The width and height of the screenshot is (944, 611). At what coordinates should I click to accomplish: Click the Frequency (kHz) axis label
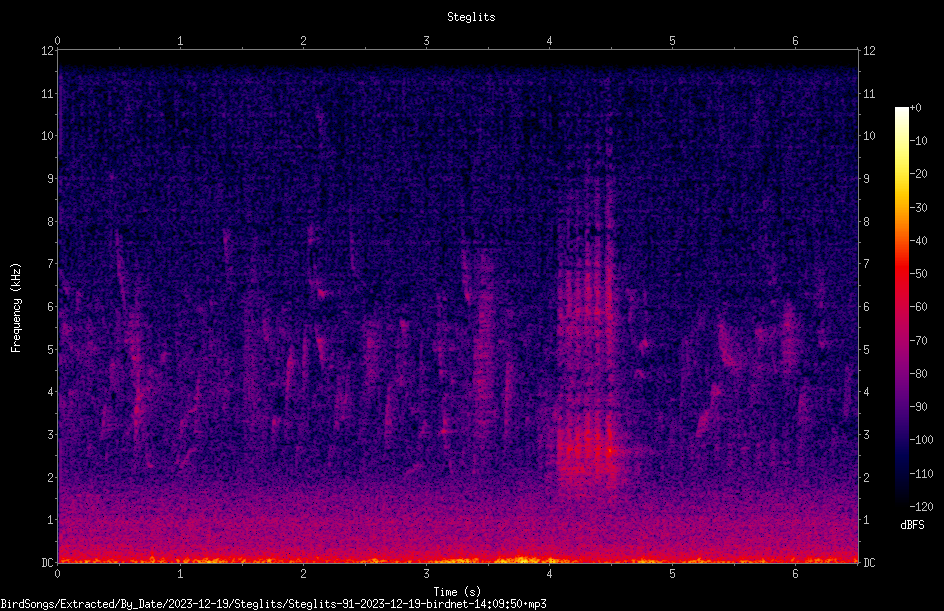point(16,308)
